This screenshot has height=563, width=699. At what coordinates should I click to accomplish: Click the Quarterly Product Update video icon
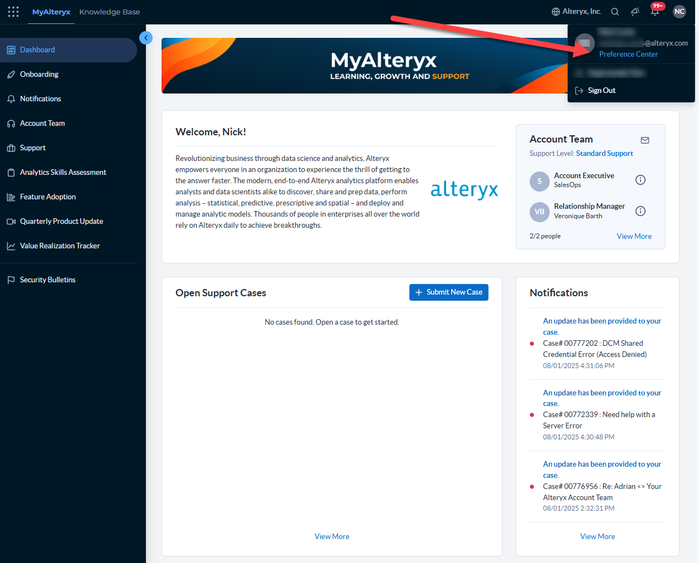11,222
